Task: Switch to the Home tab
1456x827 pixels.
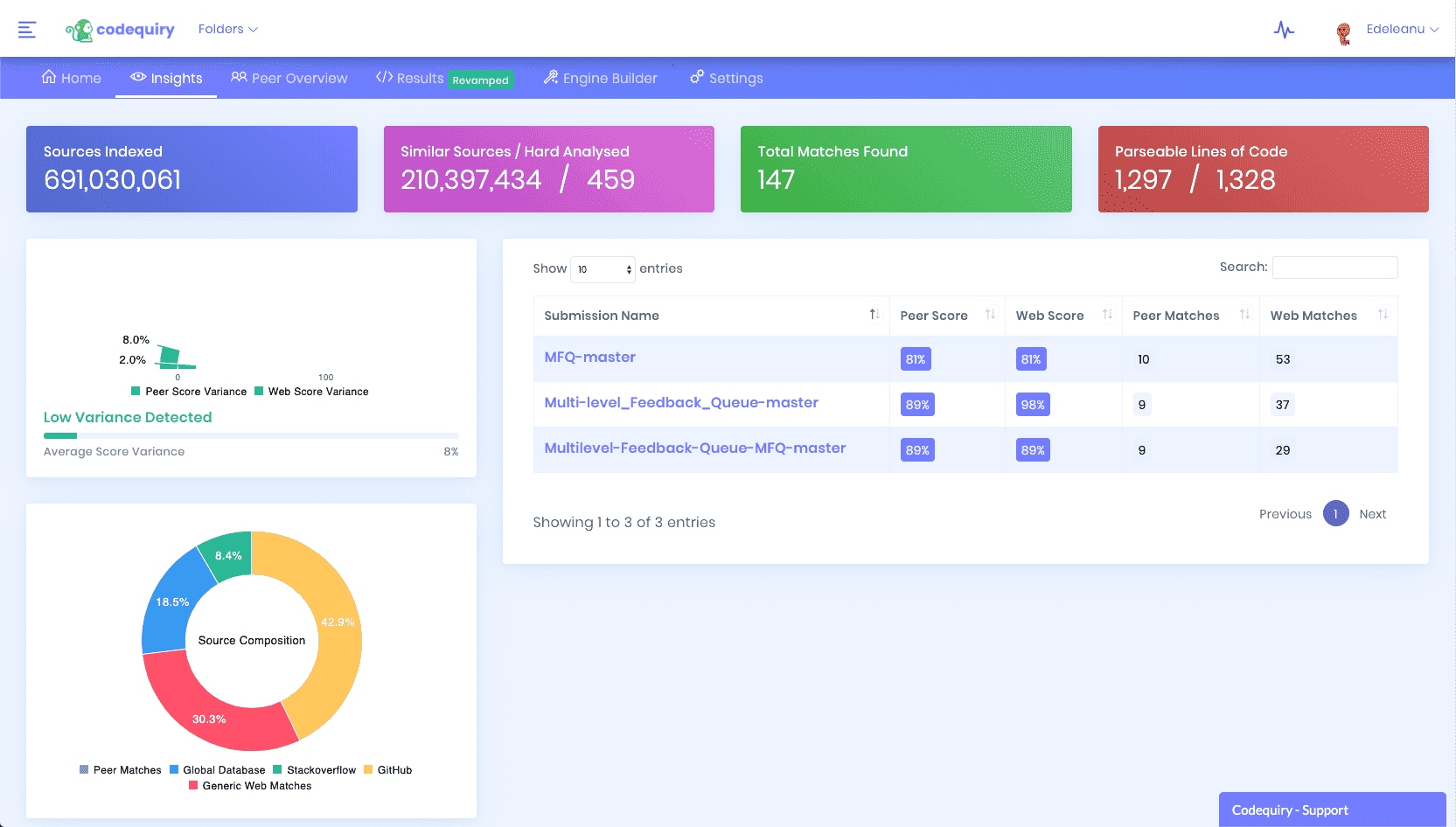Action: point(71,78)
